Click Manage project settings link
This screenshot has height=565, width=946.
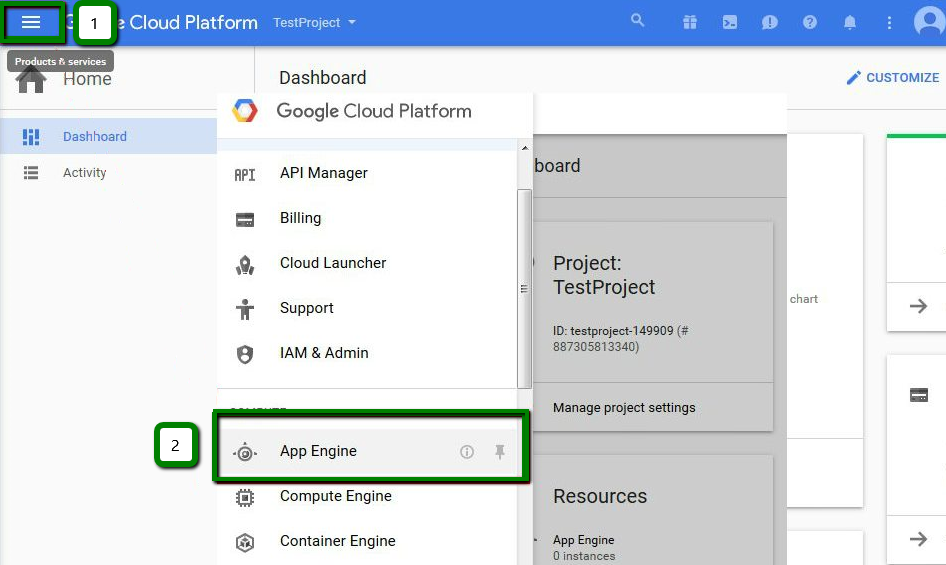(624, 407)
